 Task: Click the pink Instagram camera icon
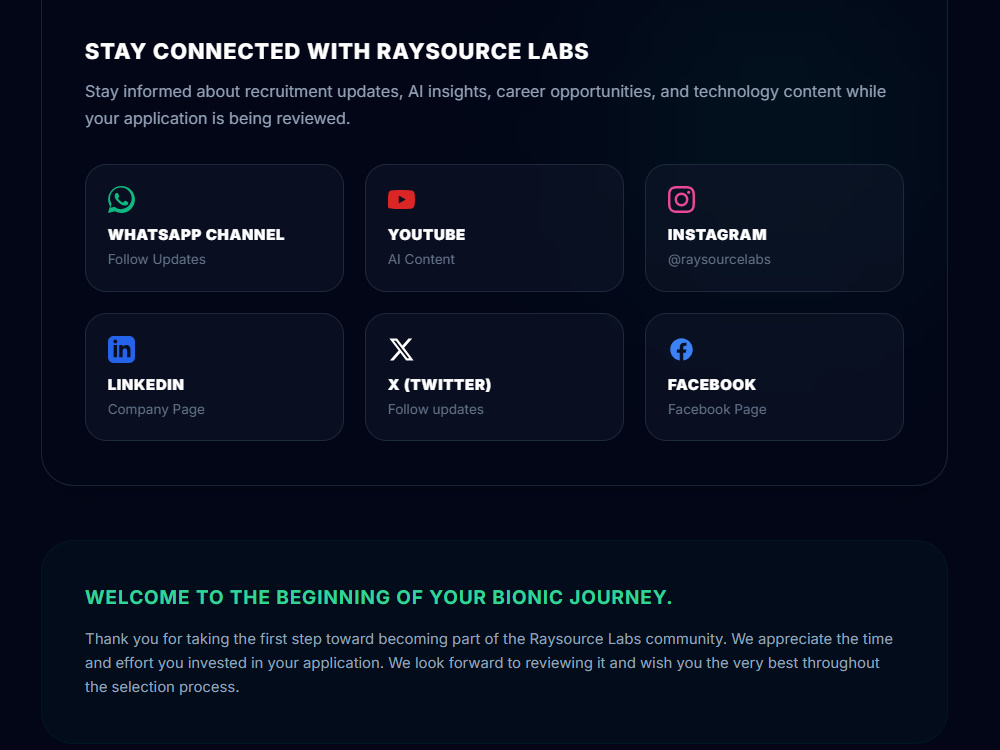click(x=681, y=200)
